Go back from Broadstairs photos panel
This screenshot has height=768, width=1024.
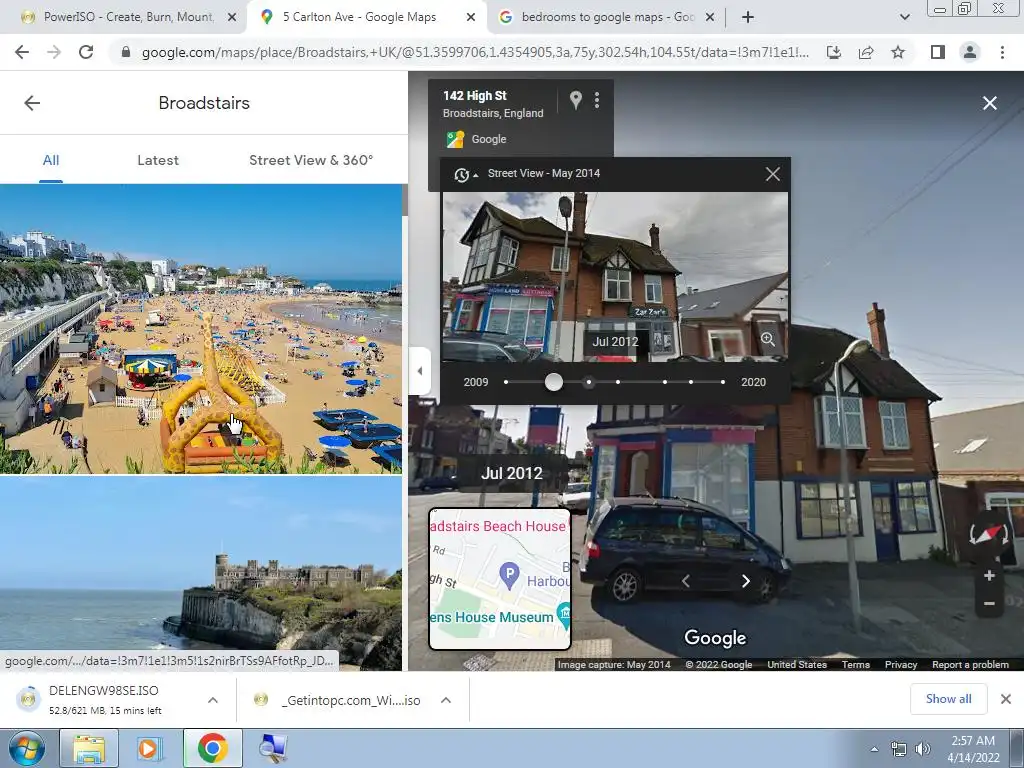tap(32, 103)
